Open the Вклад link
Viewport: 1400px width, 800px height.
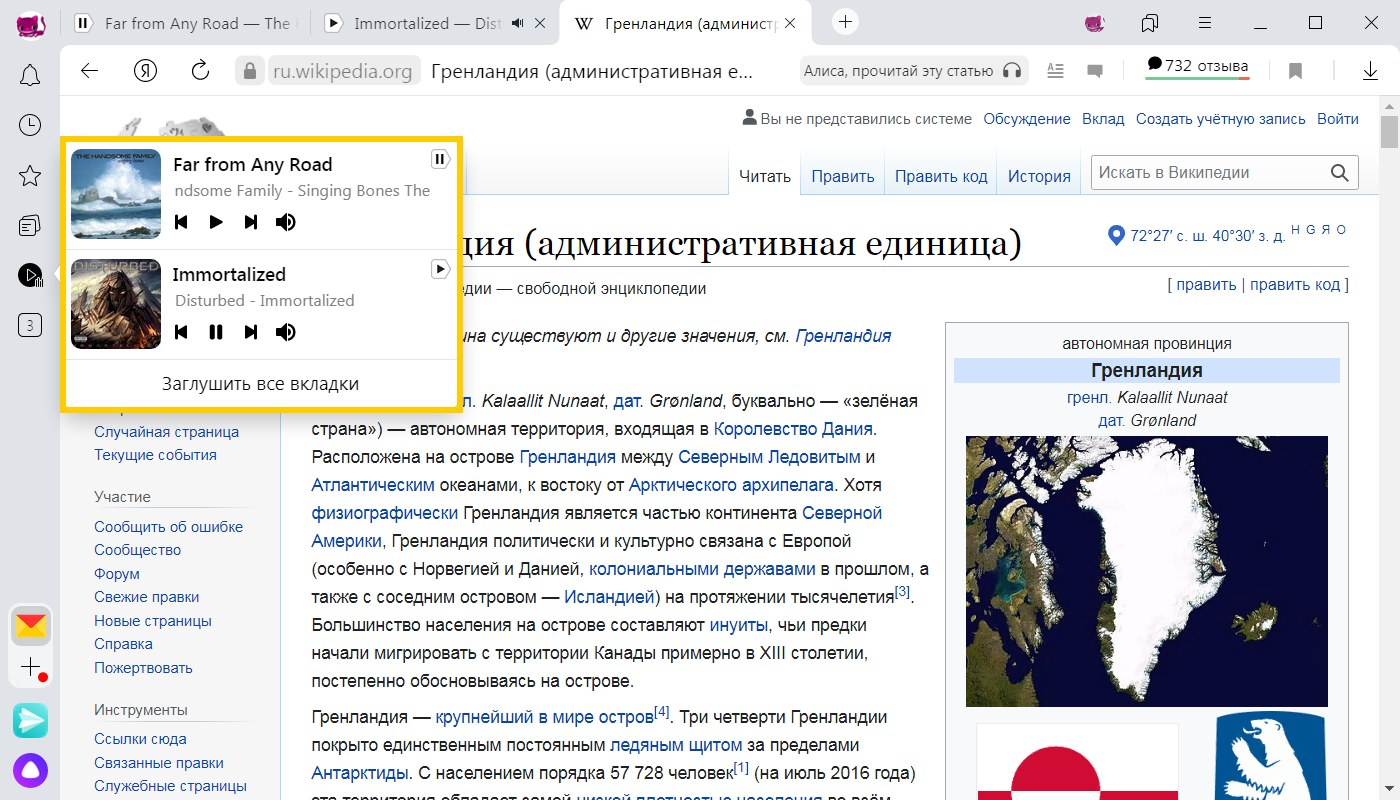[1103, 118]
